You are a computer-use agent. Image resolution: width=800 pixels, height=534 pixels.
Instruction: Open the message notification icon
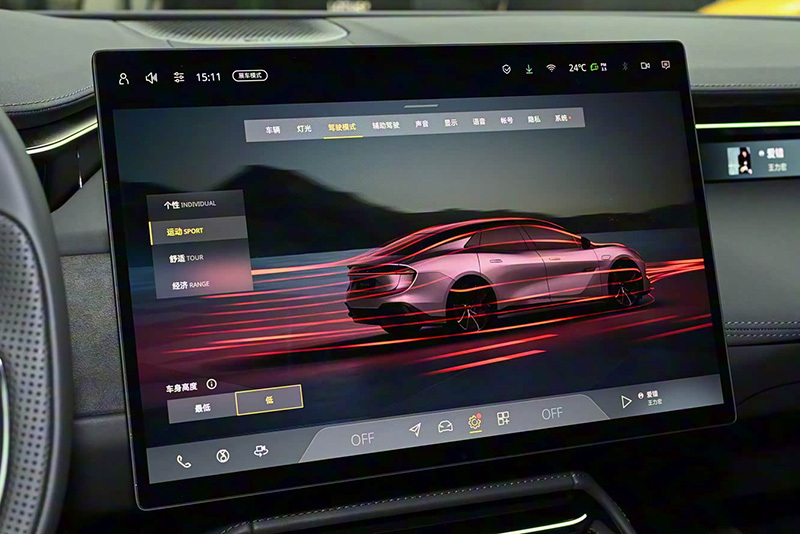tap(665, 65)
